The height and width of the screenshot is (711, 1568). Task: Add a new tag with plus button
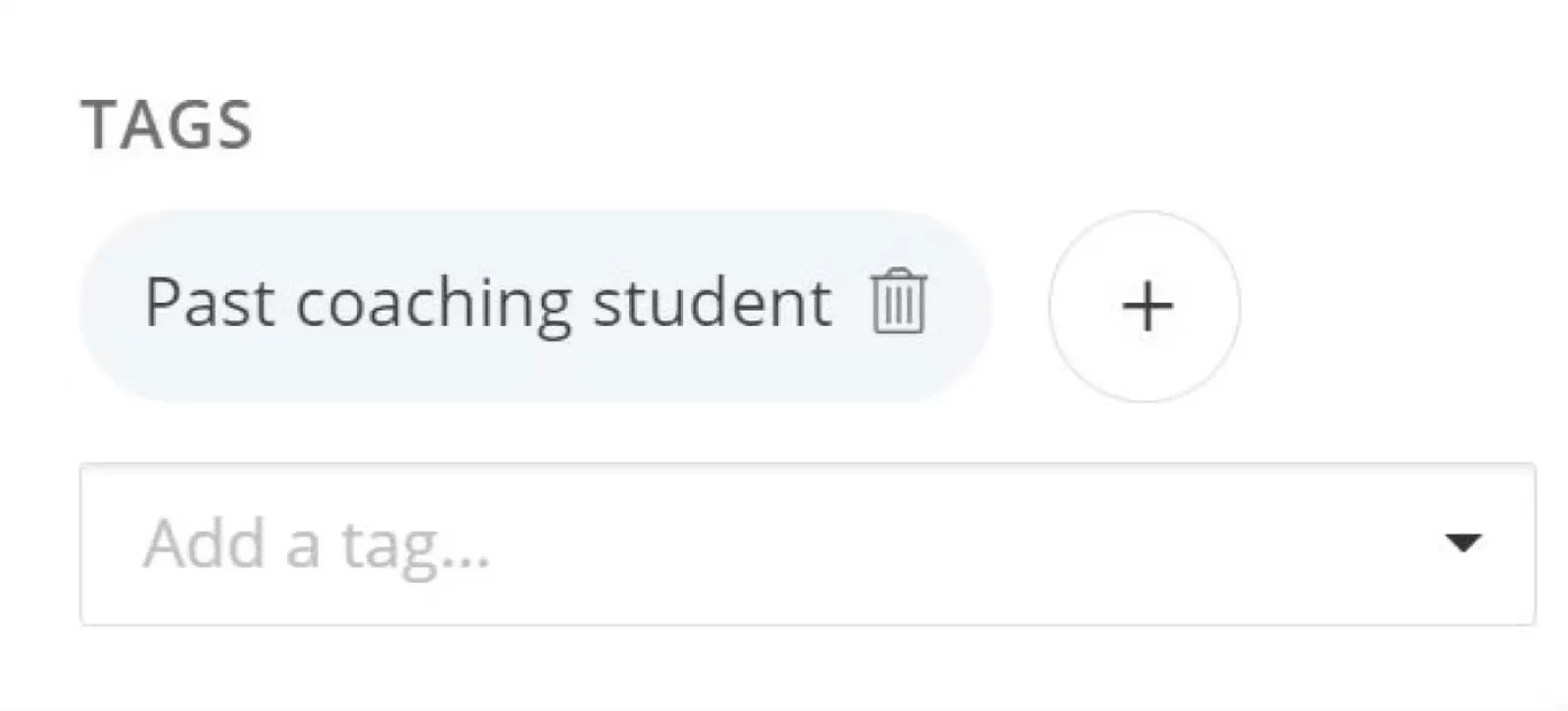(x=1145, y=307)
